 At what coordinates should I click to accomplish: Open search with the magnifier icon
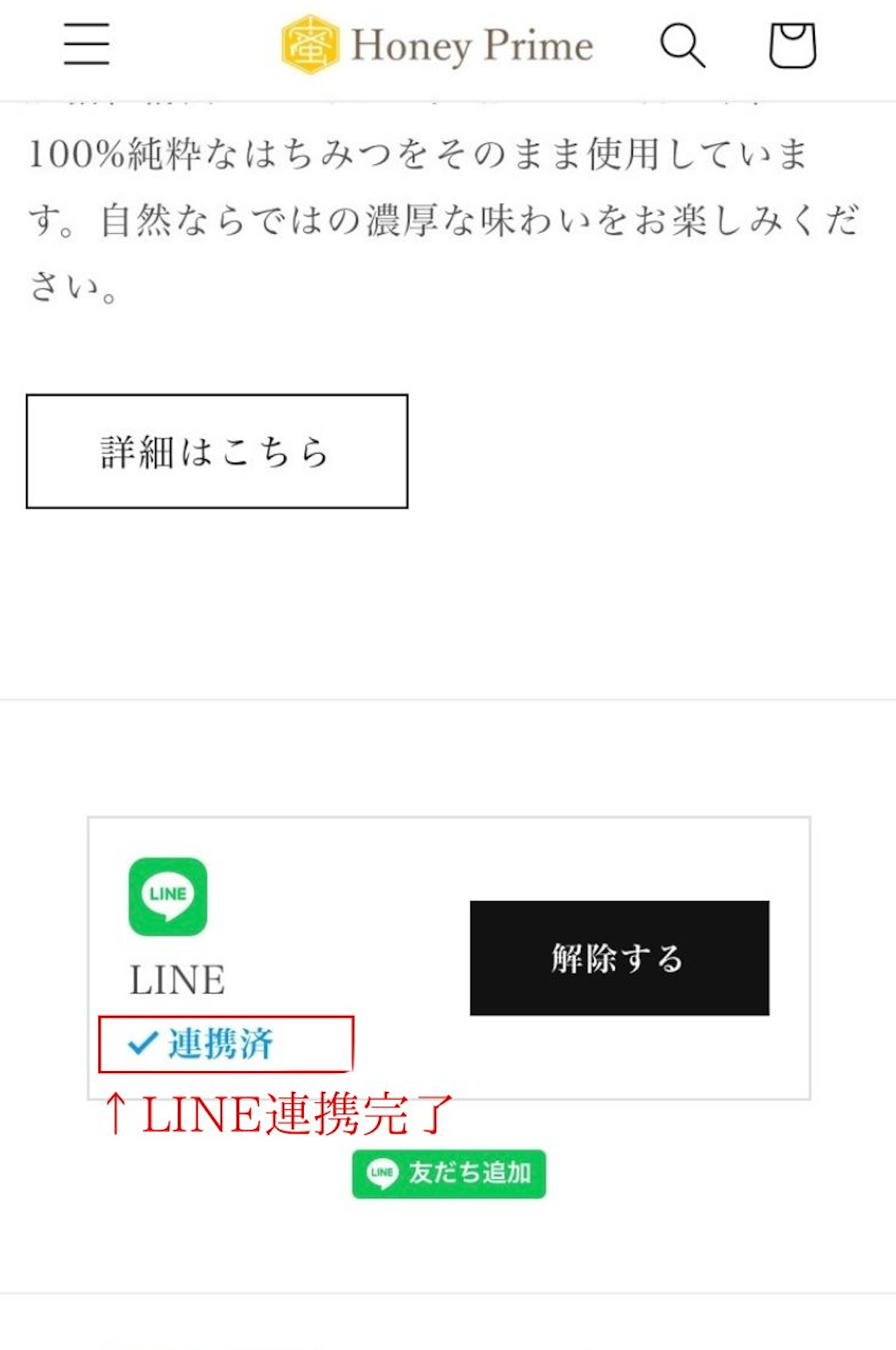(x=683, y=45)
